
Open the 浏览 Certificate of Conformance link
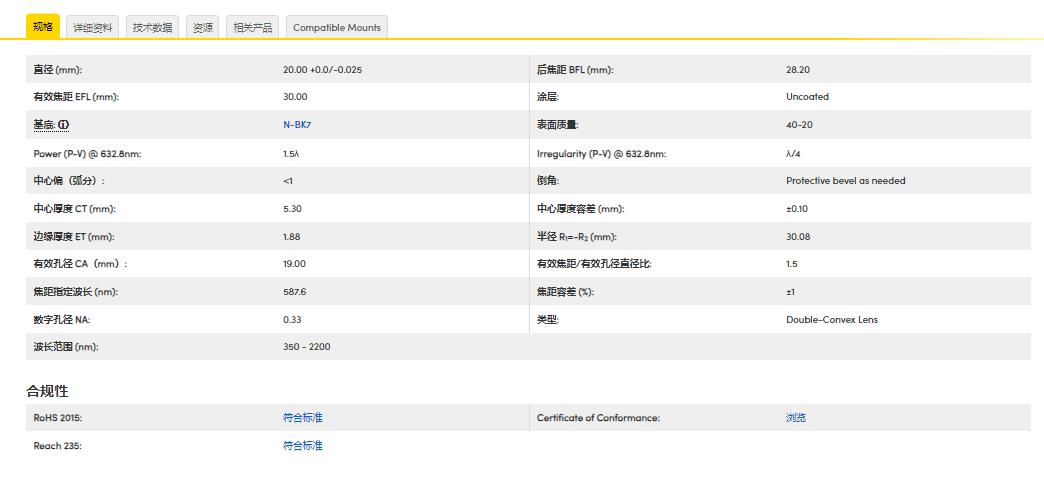(x=796, y=418)
